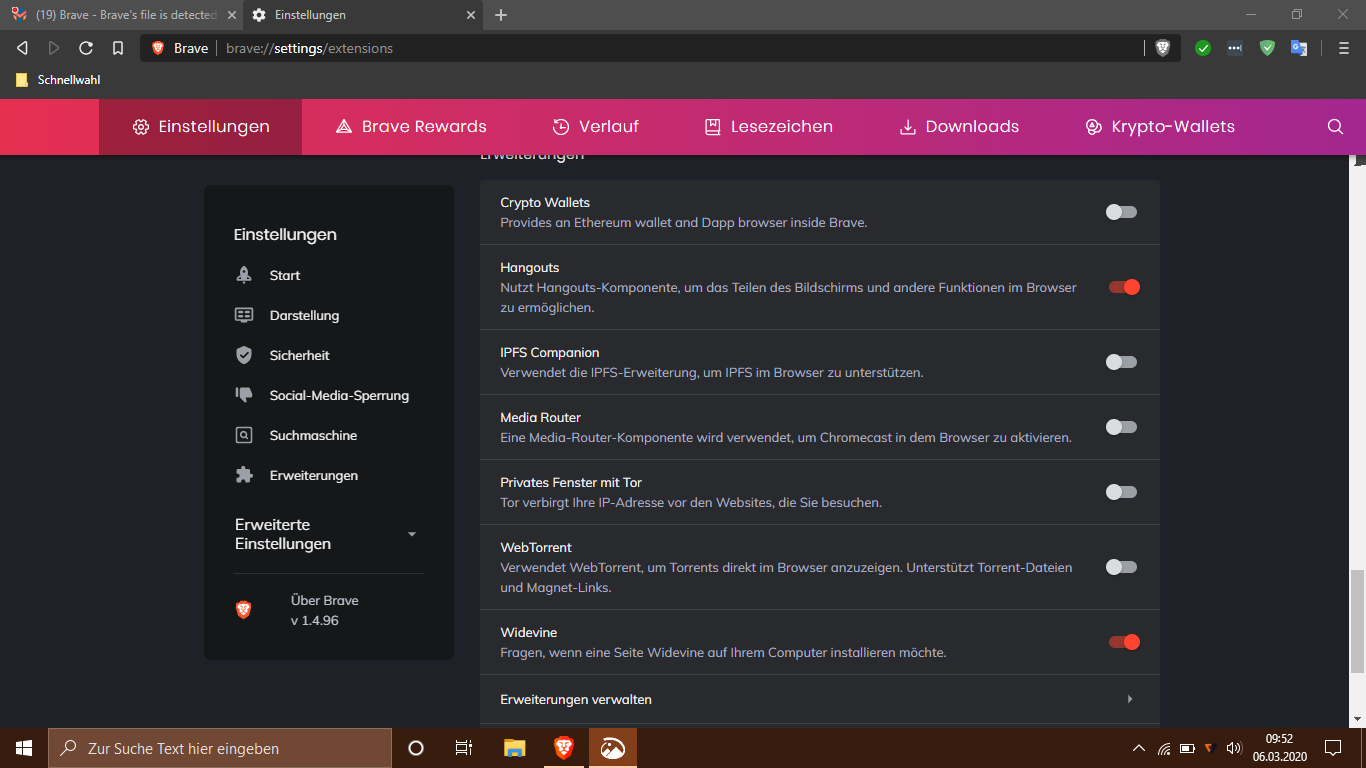This screenshot has height=768, width=1366.
Task: Disable the Hangouts toggle
Action: click(x=1124, y=287)
